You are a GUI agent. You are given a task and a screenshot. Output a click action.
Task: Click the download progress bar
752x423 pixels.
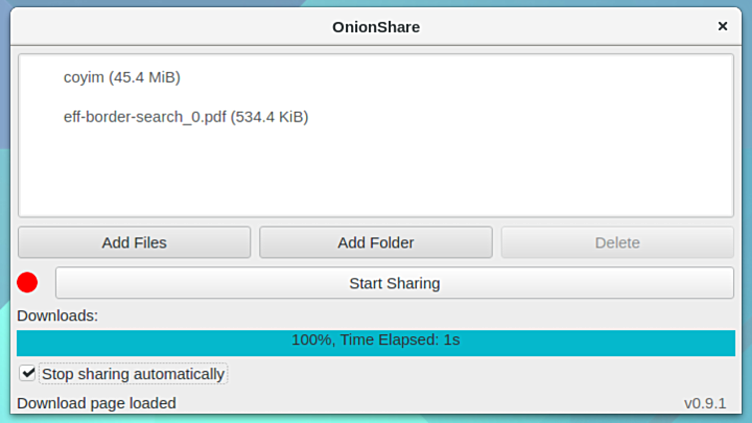click(376, 340)
